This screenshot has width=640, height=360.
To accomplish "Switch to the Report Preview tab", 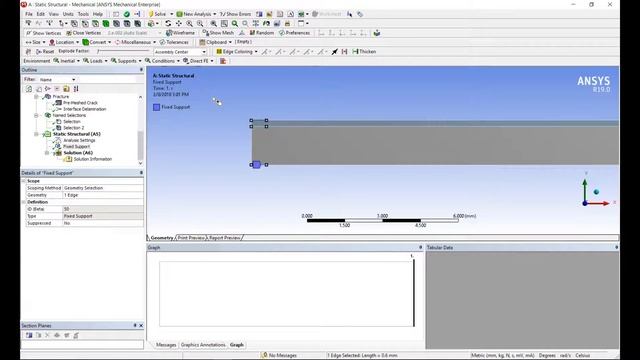I will click(224, 238).
